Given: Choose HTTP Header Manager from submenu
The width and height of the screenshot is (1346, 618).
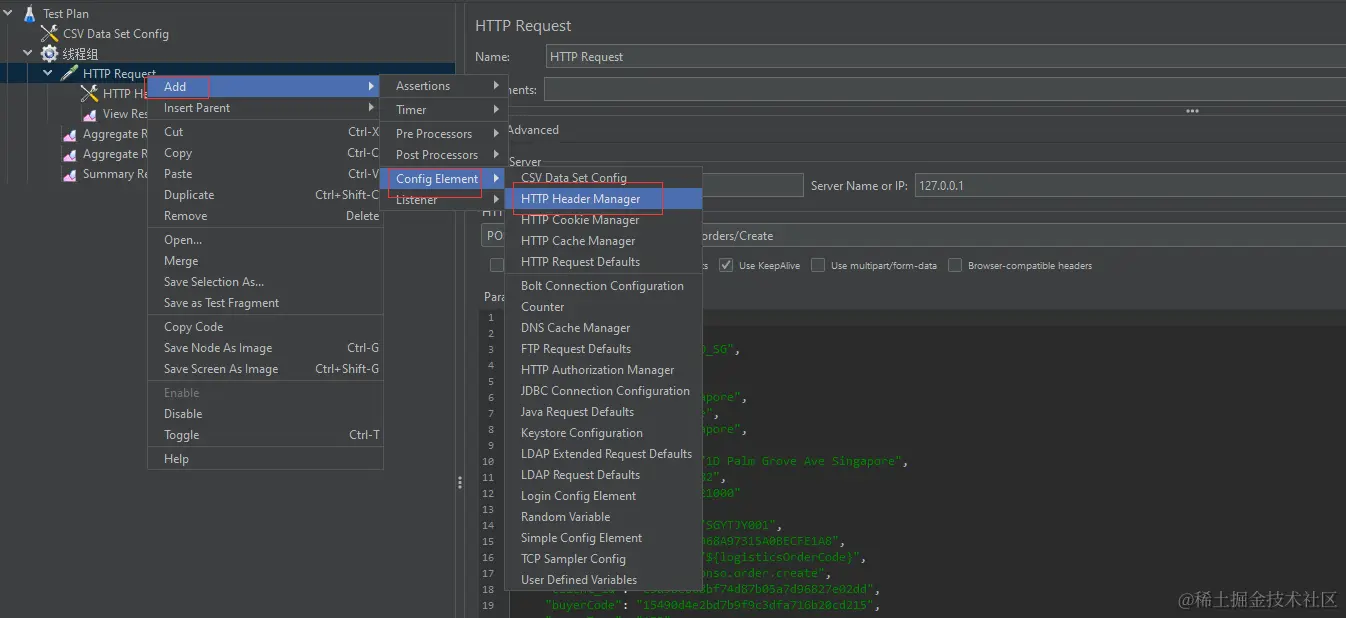Looking at the screenshot, I should [x=580, y=199].
